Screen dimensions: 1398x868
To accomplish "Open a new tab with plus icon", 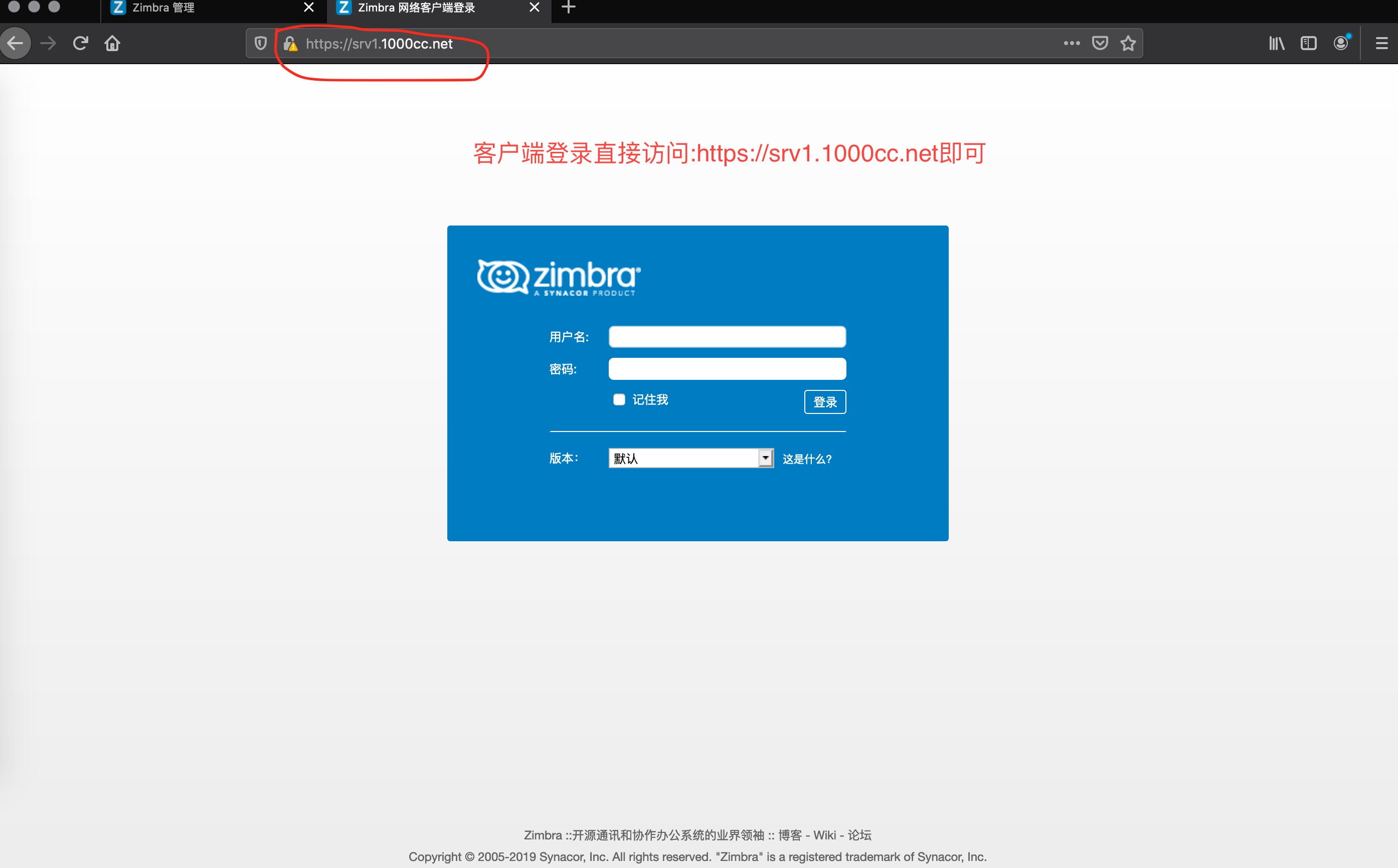I will click(569, 8).
